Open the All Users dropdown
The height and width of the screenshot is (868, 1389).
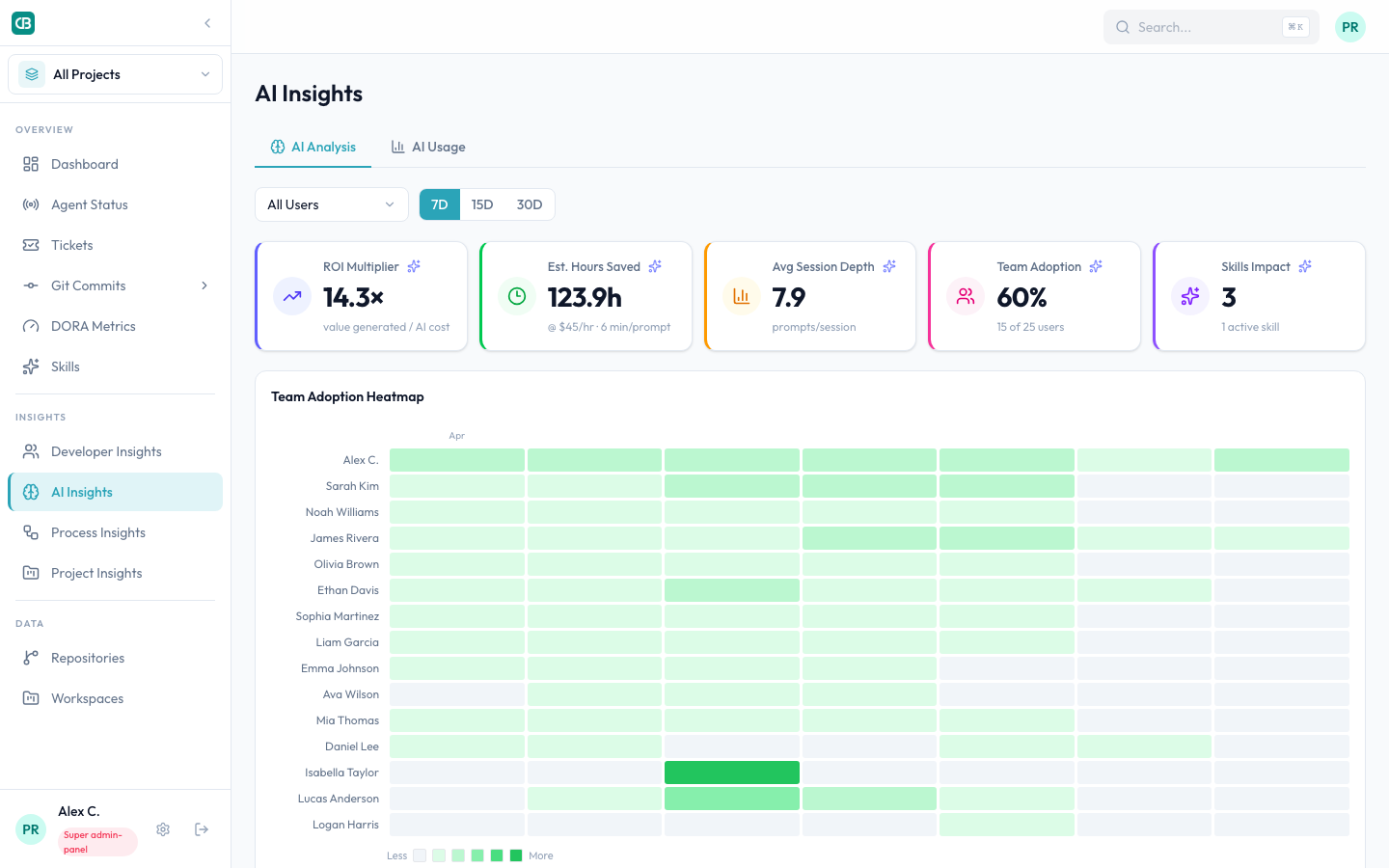pos(332,204)
